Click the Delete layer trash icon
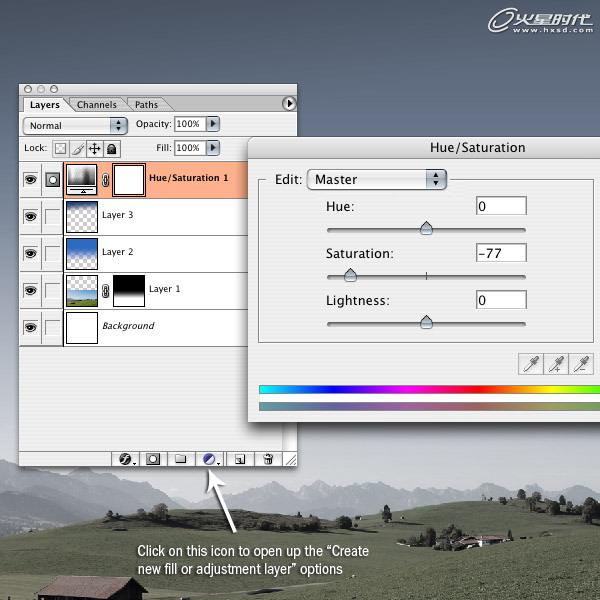Image resolution: width=600 pixels, height=600 pixels. [x=267, y=459]
